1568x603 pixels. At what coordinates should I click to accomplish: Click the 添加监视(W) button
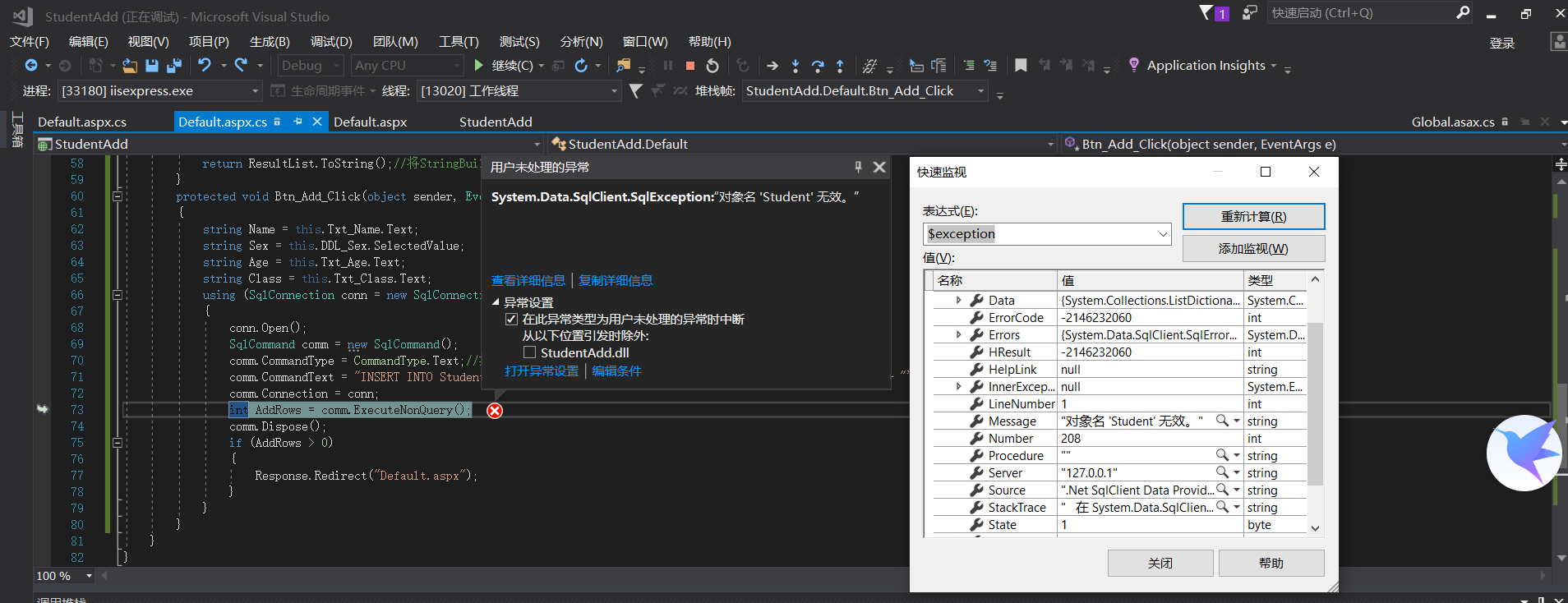[1253, 249]
